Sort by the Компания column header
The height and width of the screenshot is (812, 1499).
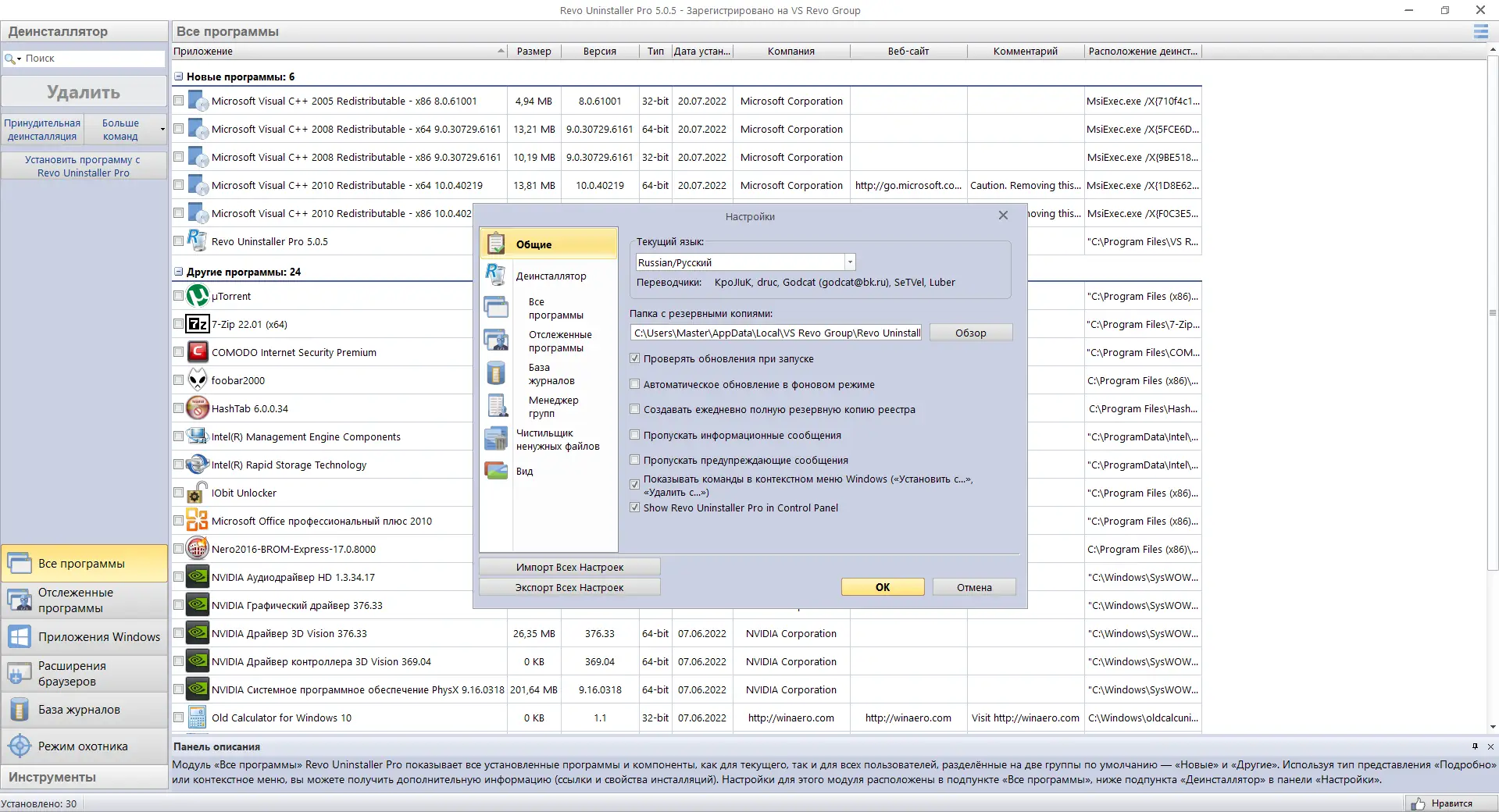coord(791,51)
